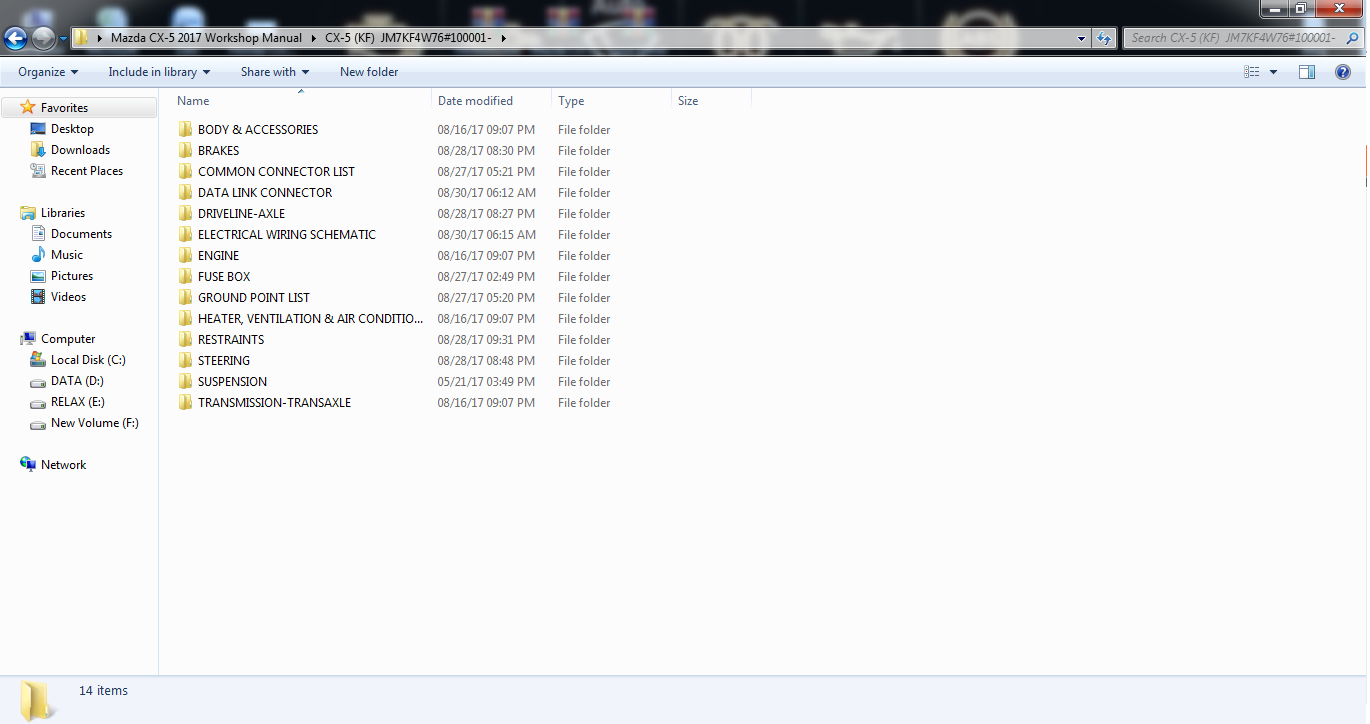Select GROUND POINT LIST folder icon
This screenshot has height=724, width=1370.
click(x=185, y=298)
